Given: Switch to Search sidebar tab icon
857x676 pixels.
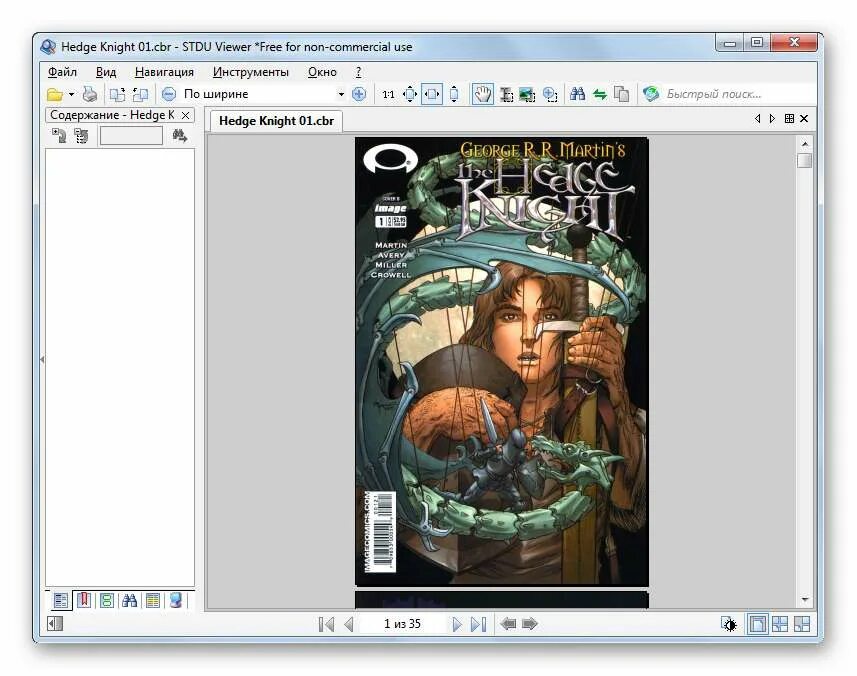Looking at the screenshot, I should pos(130,601).
